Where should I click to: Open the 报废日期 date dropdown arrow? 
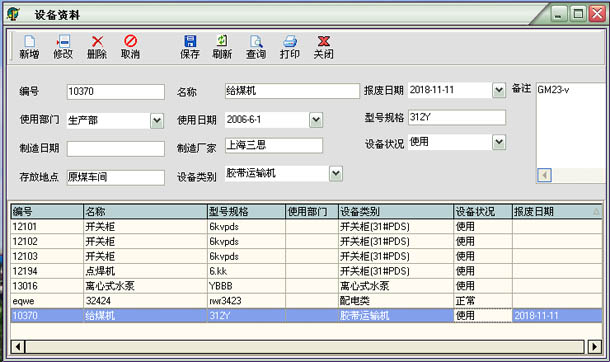[x=499, y=90]
